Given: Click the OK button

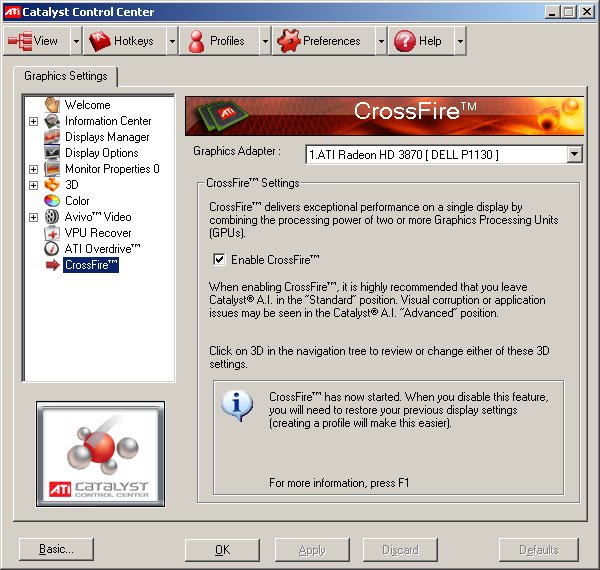Looking at the screenshot, I should [222, 550].
